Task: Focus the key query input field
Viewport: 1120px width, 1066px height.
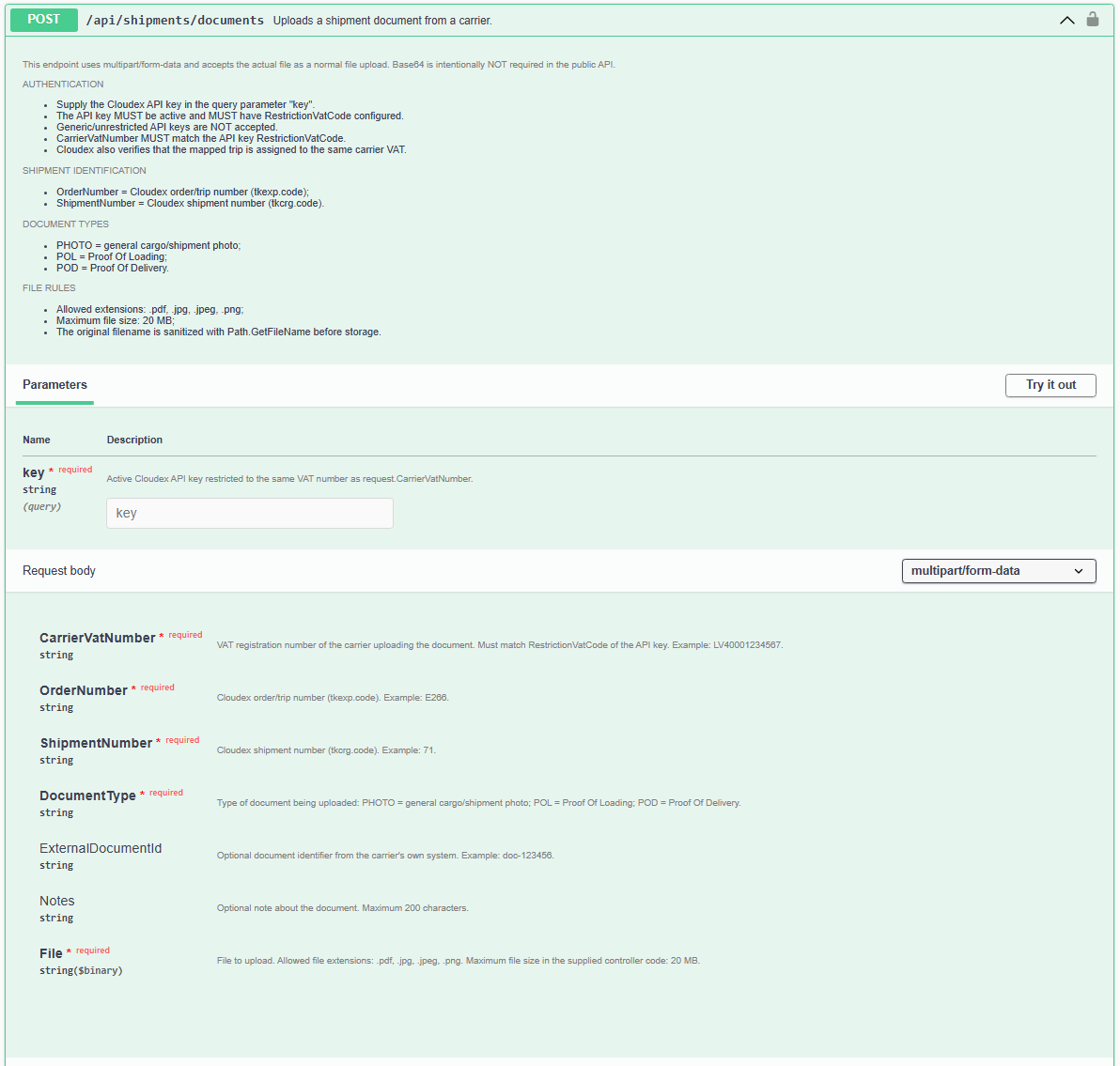Action: coord(249,514)
